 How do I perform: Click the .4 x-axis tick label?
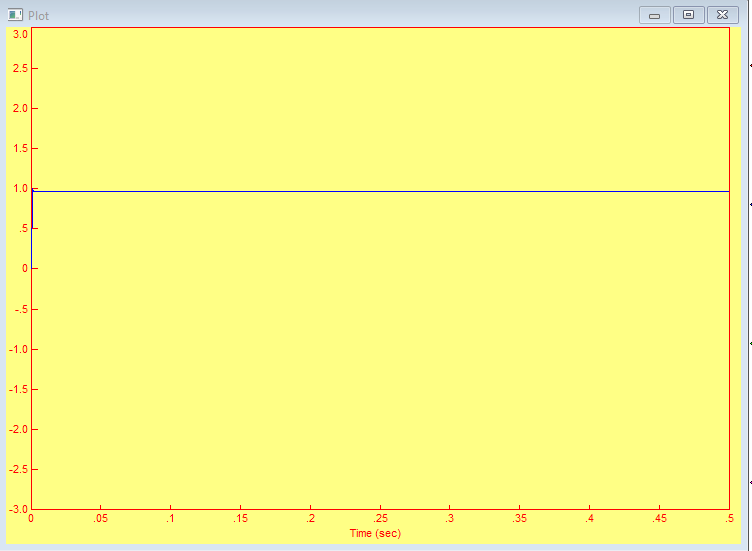coord(589,518)
